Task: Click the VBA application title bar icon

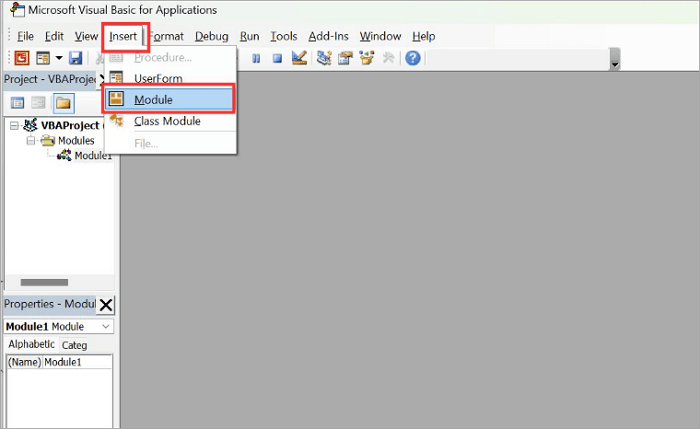Action: [18, 10]
